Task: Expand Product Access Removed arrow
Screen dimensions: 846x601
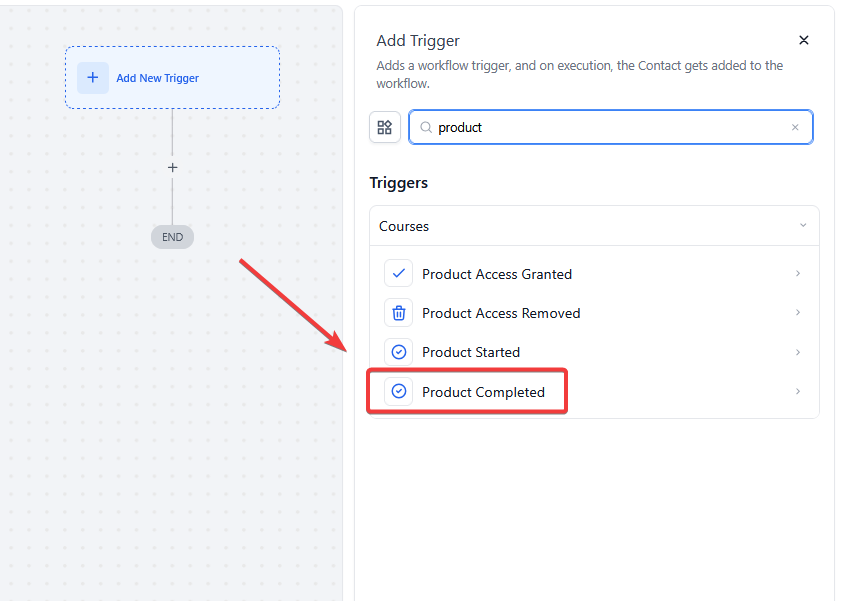Action: [798, 313]
